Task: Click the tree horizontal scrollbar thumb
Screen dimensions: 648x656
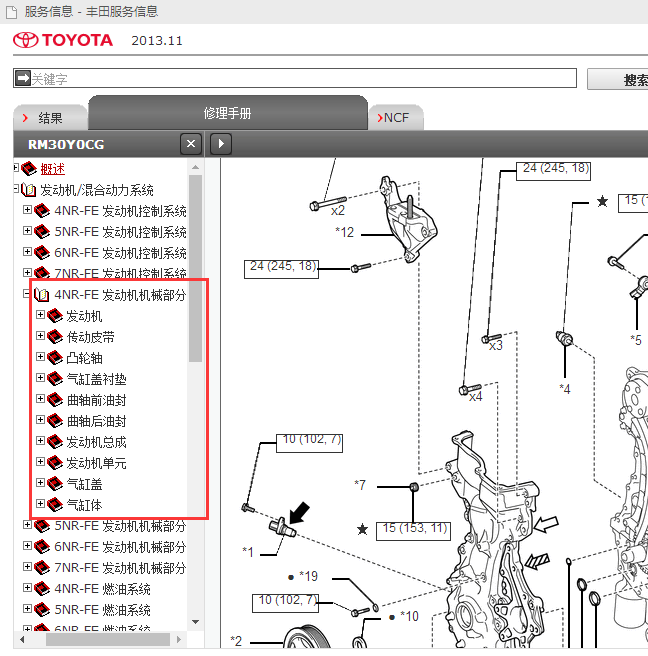Action: pyautogui.click(x=108, y=639)
